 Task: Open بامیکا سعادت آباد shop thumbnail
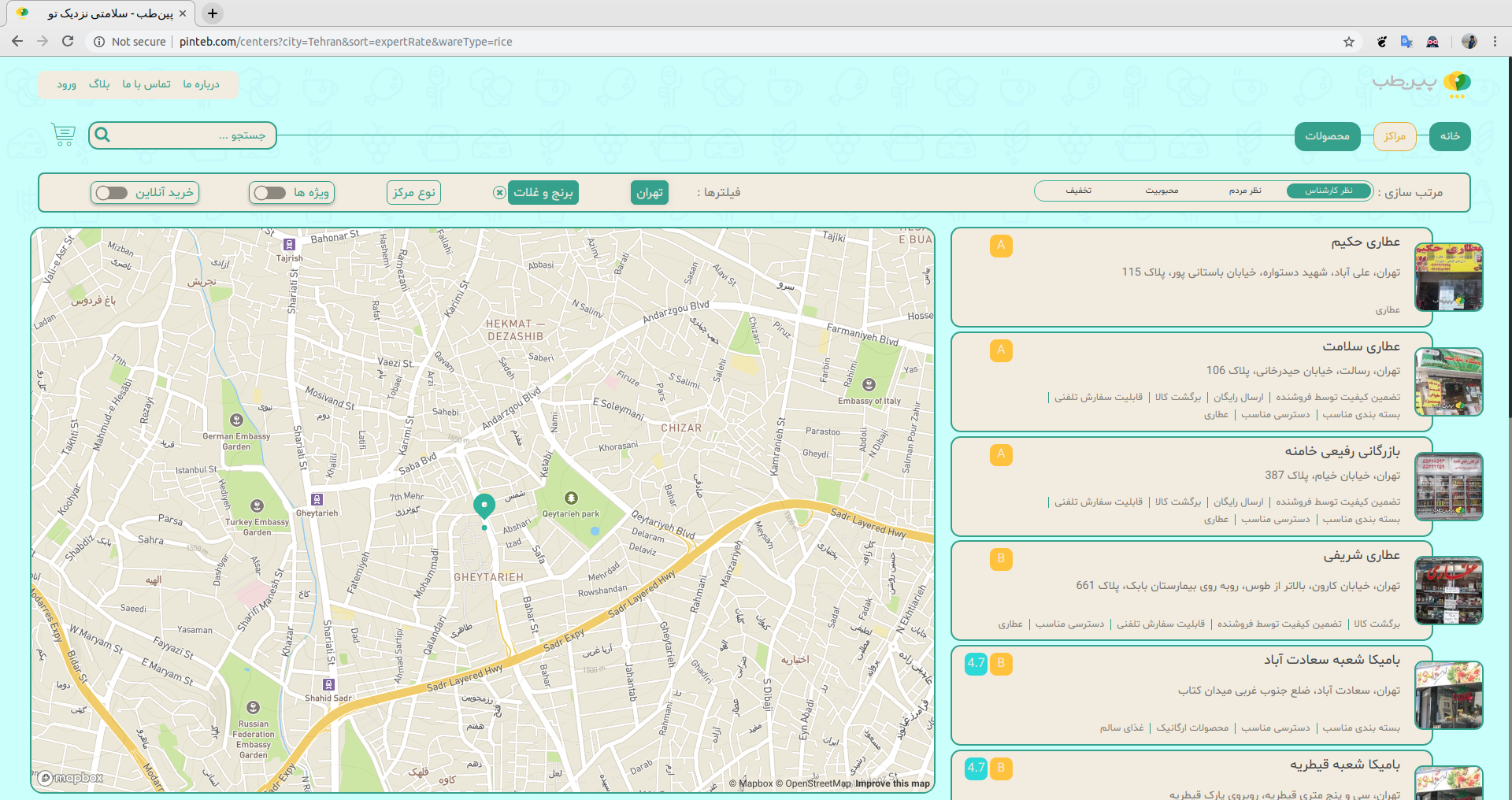pyautogui.click(x=1448, y=695)
